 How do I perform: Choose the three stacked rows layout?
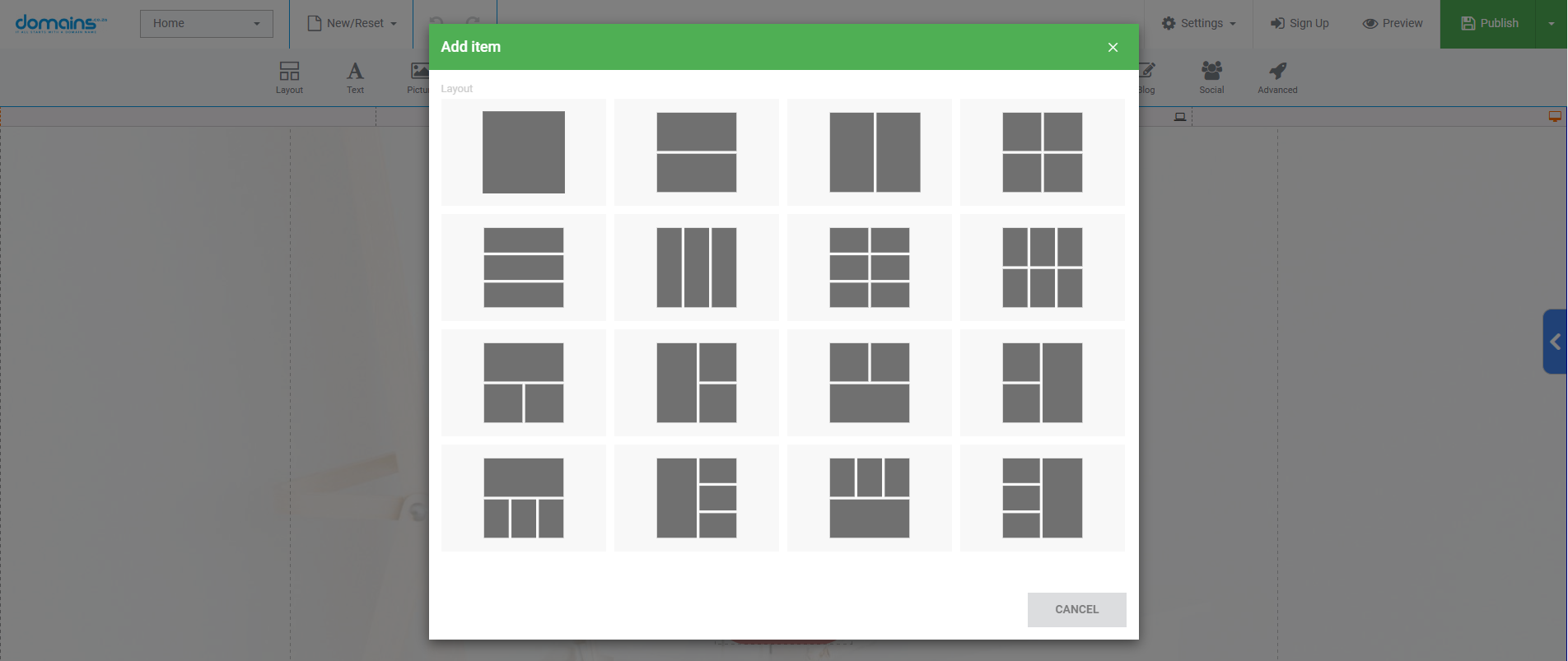[523, 268]
